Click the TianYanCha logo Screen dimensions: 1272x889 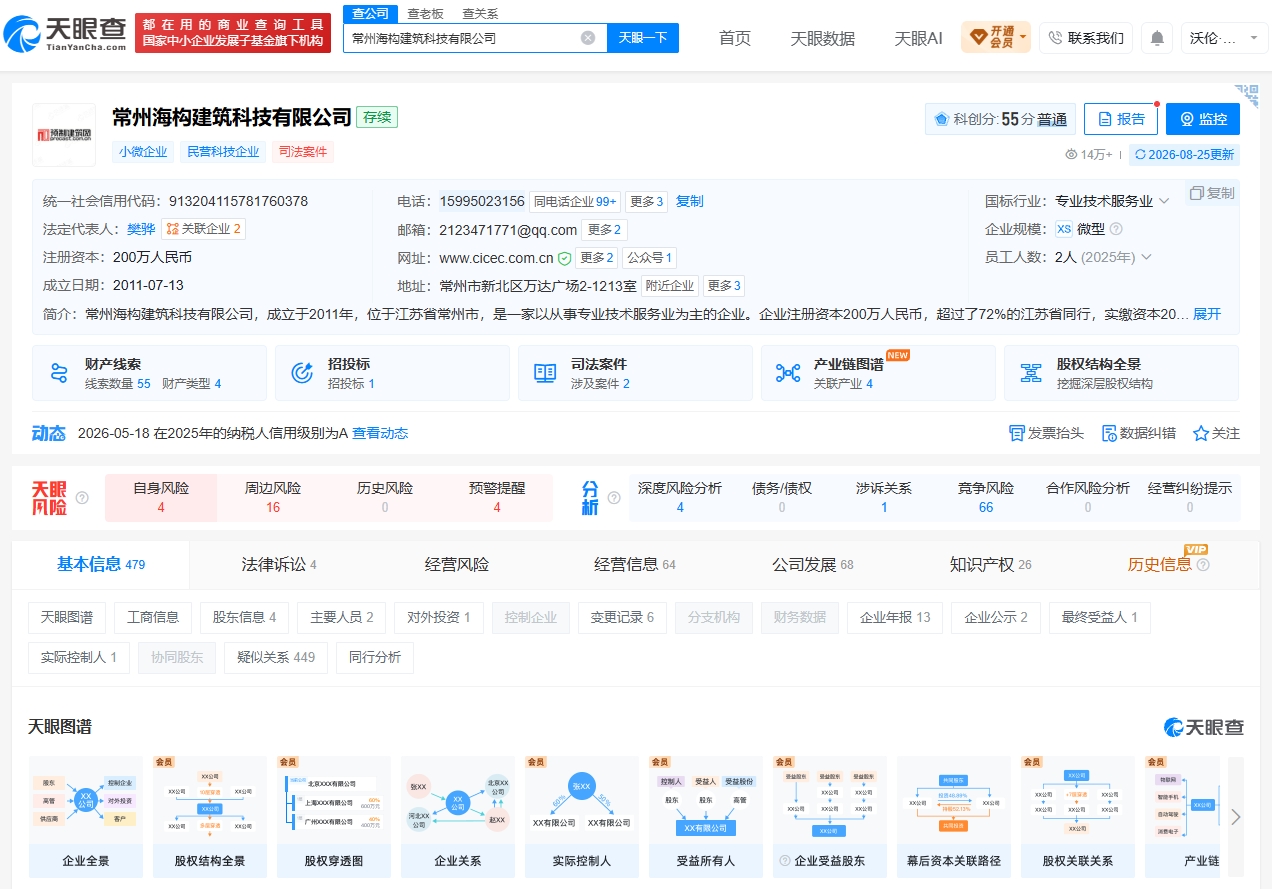(x=66, y=33)
